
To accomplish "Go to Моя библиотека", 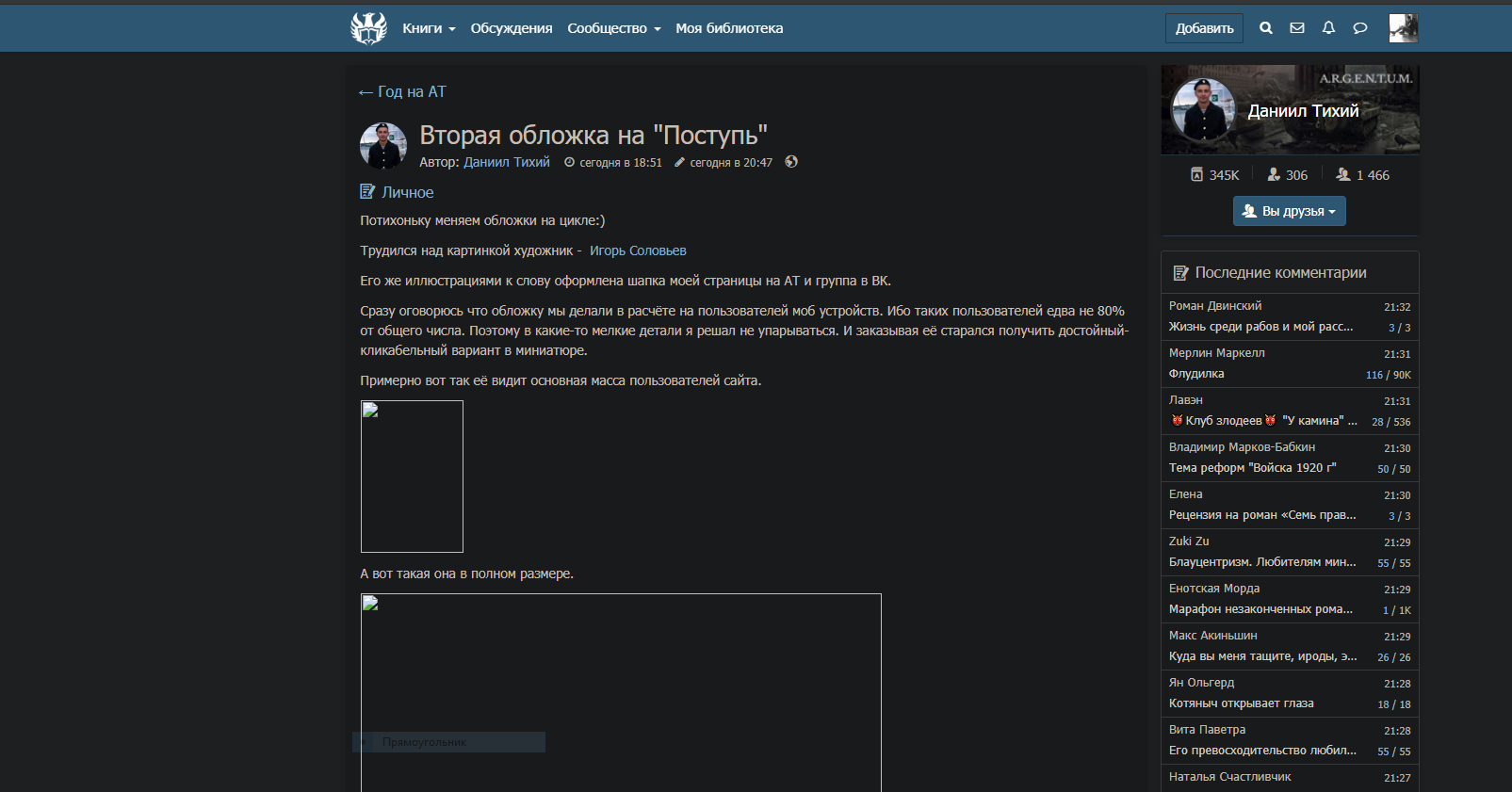I will 728,28.
